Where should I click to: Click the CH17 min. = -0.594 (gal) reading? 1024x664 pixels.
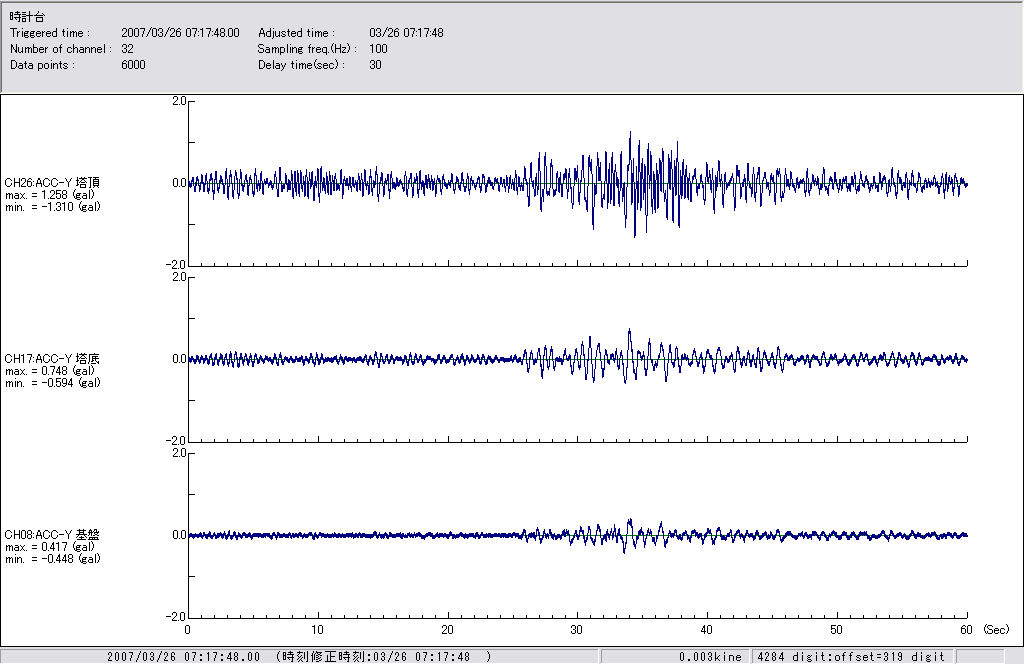pos(52,383)
